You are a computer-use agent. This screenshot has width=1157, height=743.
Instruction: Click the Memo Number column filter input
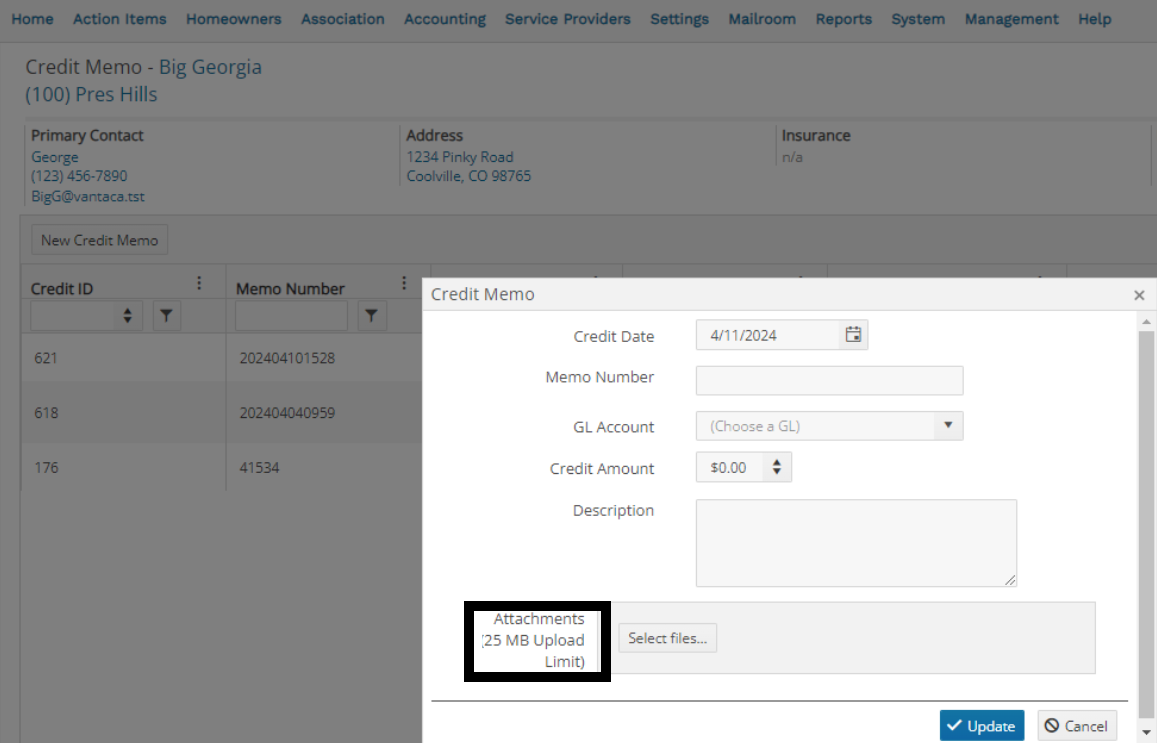click(291, 316)
